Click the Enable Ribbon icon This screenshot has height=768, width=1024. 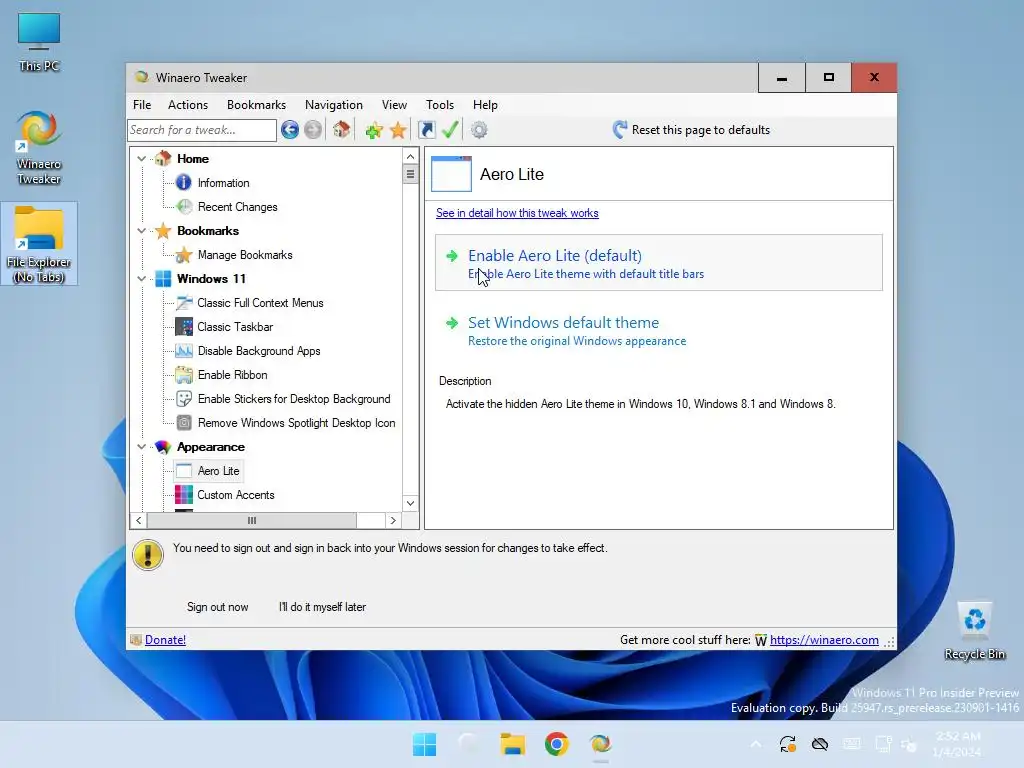184,375
